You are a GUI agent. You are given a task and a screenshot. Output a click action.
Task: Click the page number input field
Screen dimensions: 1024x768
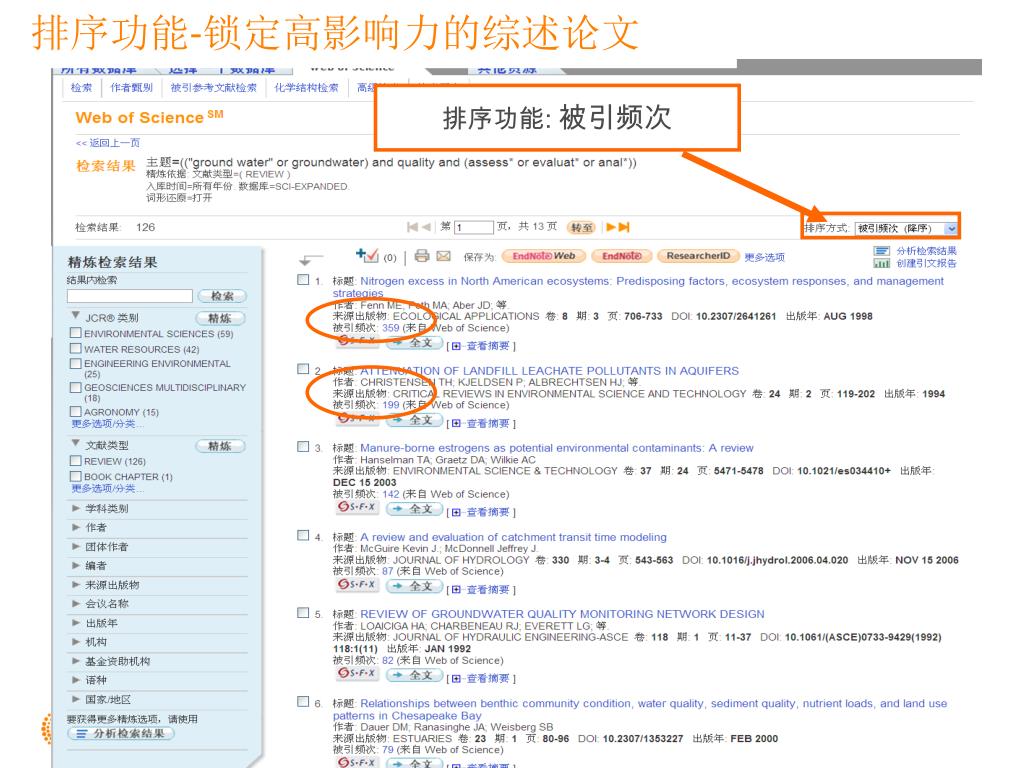click(x=474, y=227)
